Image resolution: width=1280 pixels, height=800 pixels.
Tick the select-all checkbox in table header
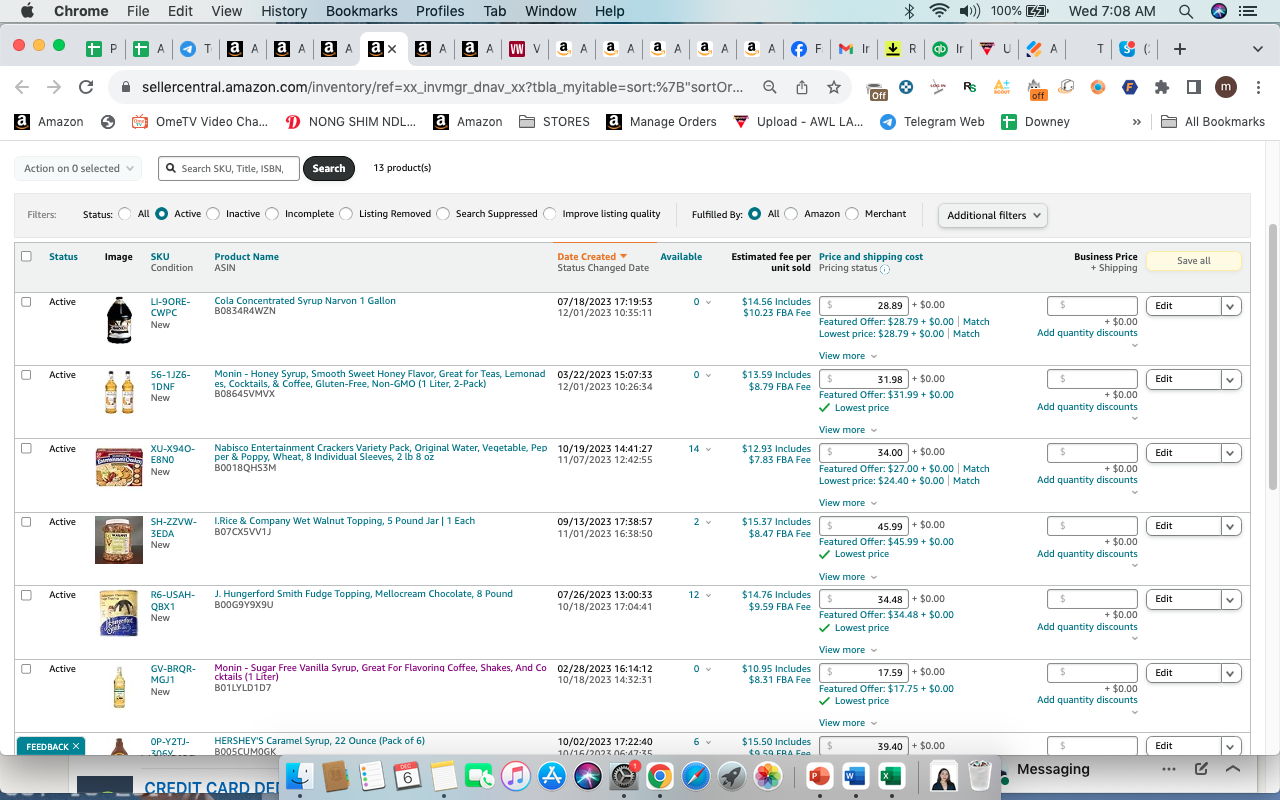(x=27, y=256)
